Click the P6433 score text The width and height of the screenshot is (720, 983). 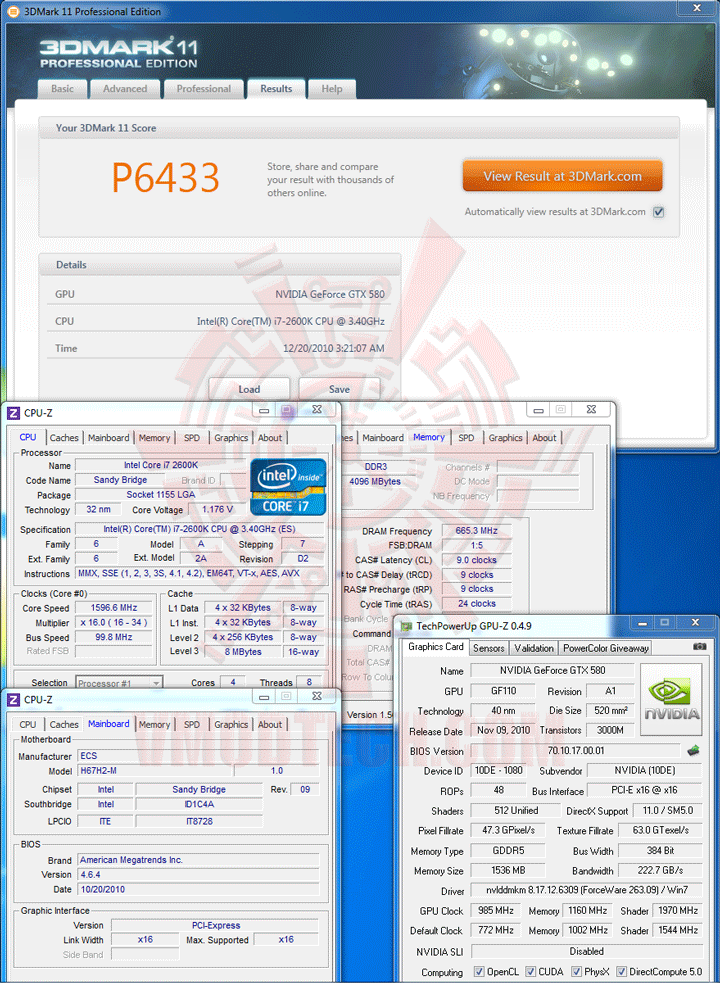pyautogui.click(x=166, y=177)
